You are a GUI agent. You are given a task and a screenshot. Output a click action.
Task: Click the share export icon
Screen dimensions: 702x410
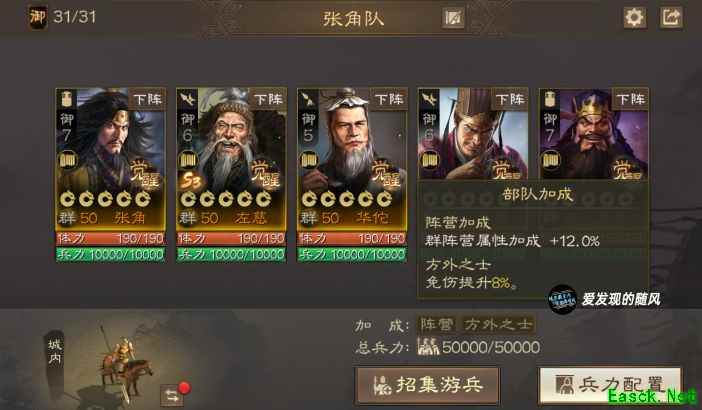point(671,18)
